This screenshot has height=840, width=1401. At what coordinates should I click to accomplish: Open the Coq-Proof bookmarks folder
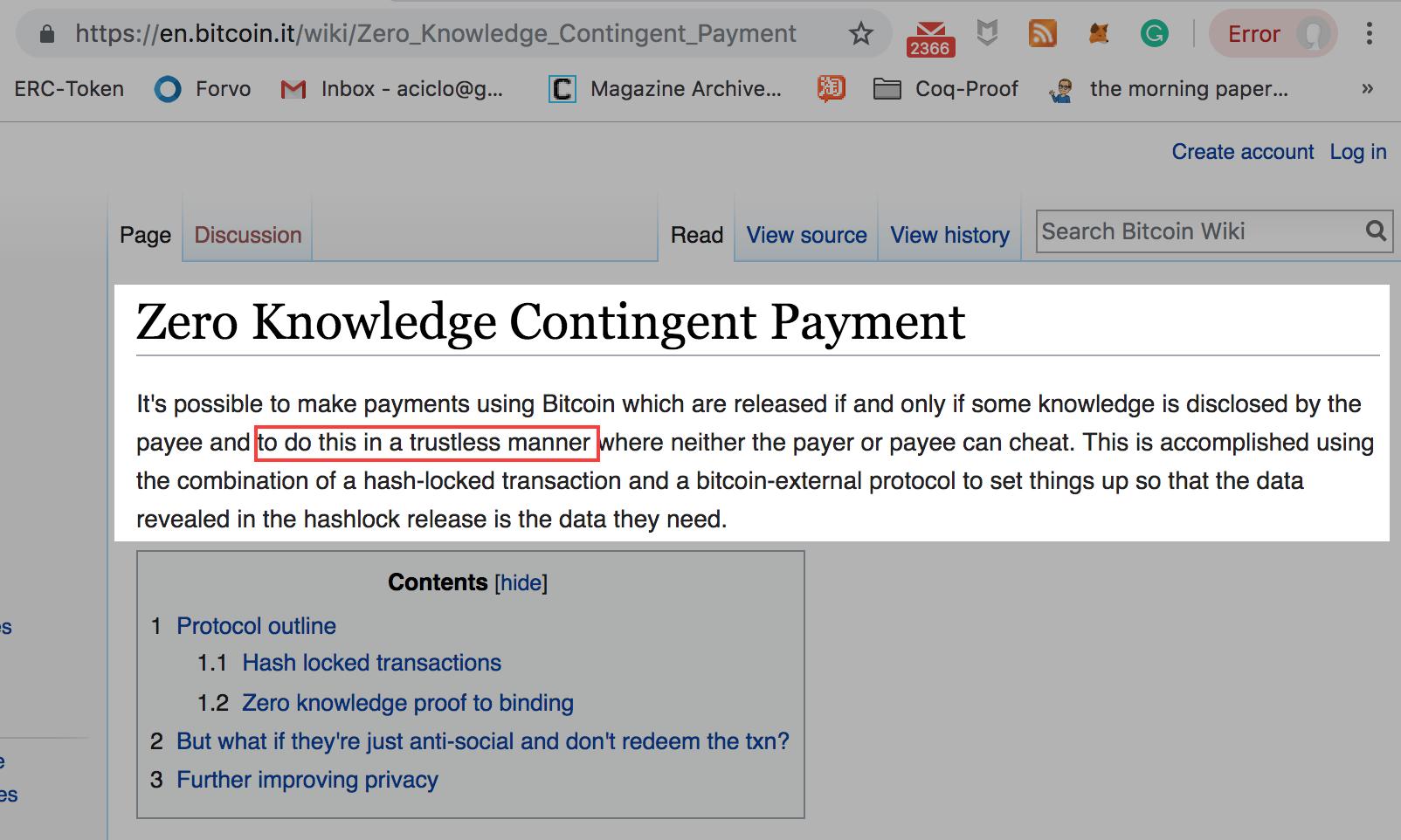(946, 89)
